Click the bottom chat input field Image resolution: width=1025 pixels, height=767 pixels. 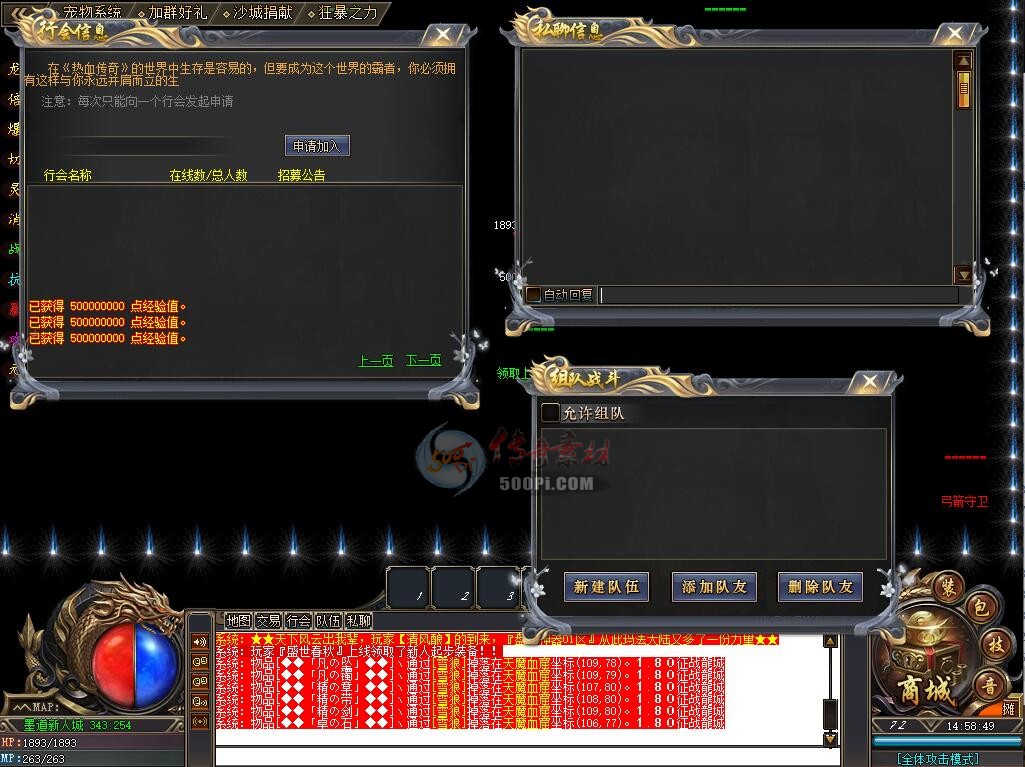[527, 757]
